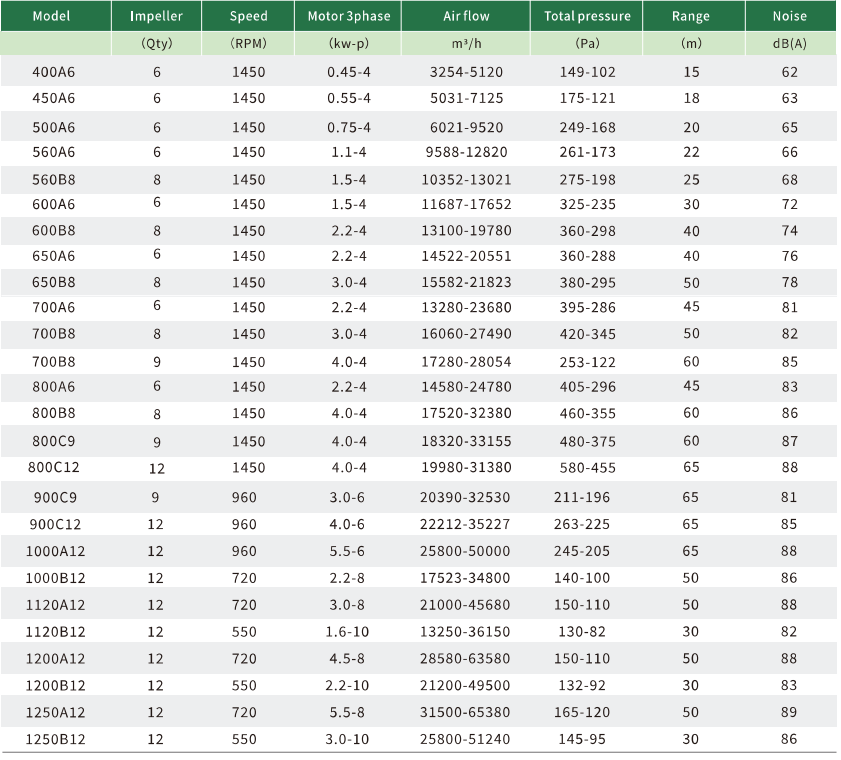Select model cell 800C12

[x=54, y=467]
